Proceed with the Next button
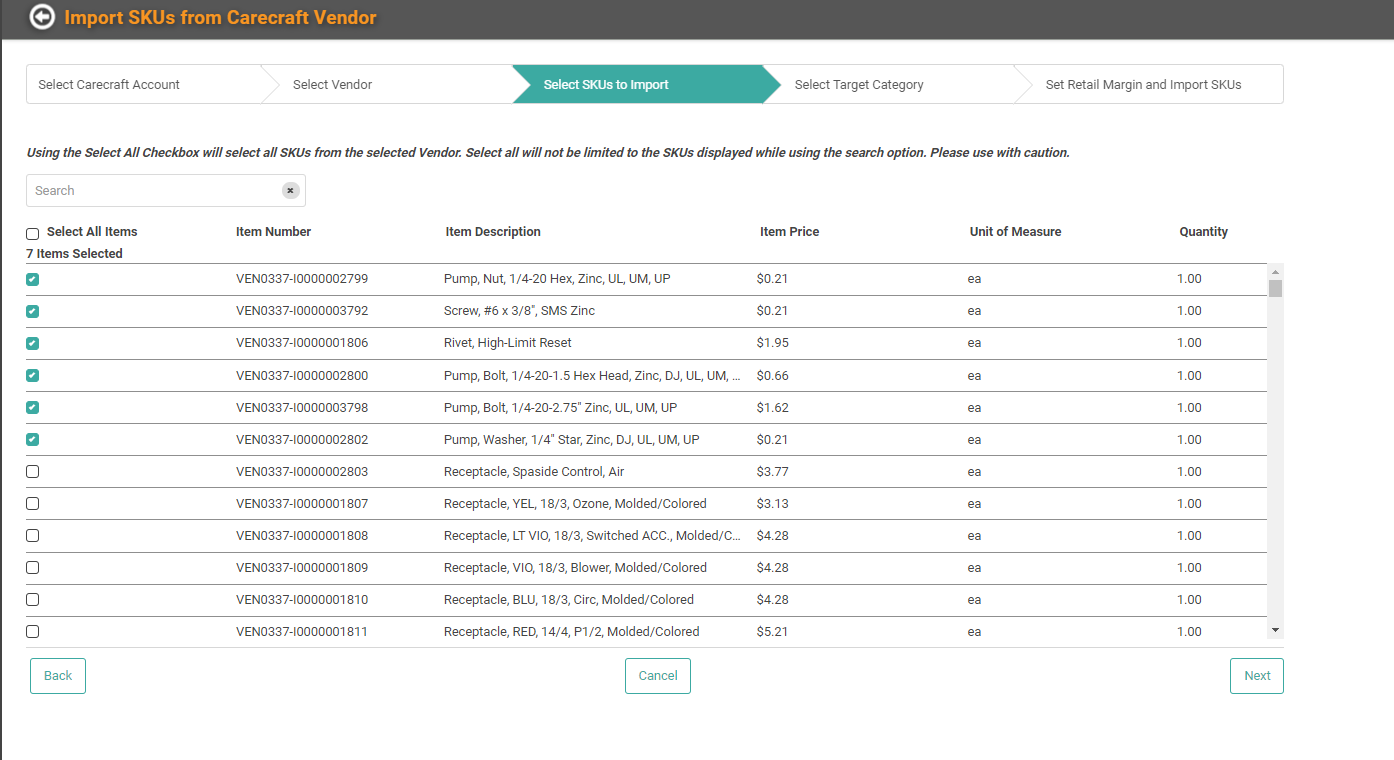 coord(1257,676)
